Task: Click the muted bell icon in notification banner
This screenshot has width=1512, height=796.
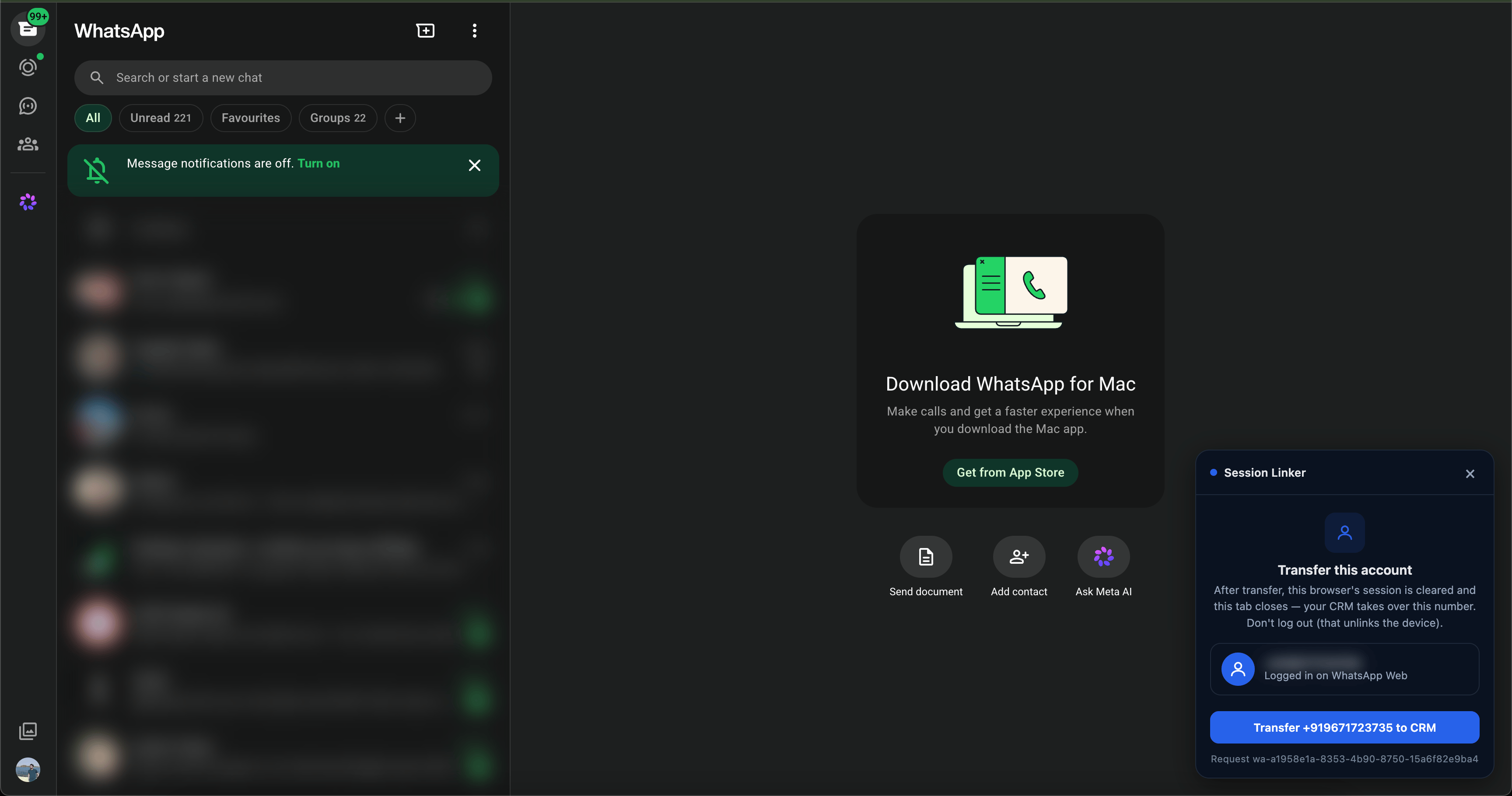Action: [96, 170]
